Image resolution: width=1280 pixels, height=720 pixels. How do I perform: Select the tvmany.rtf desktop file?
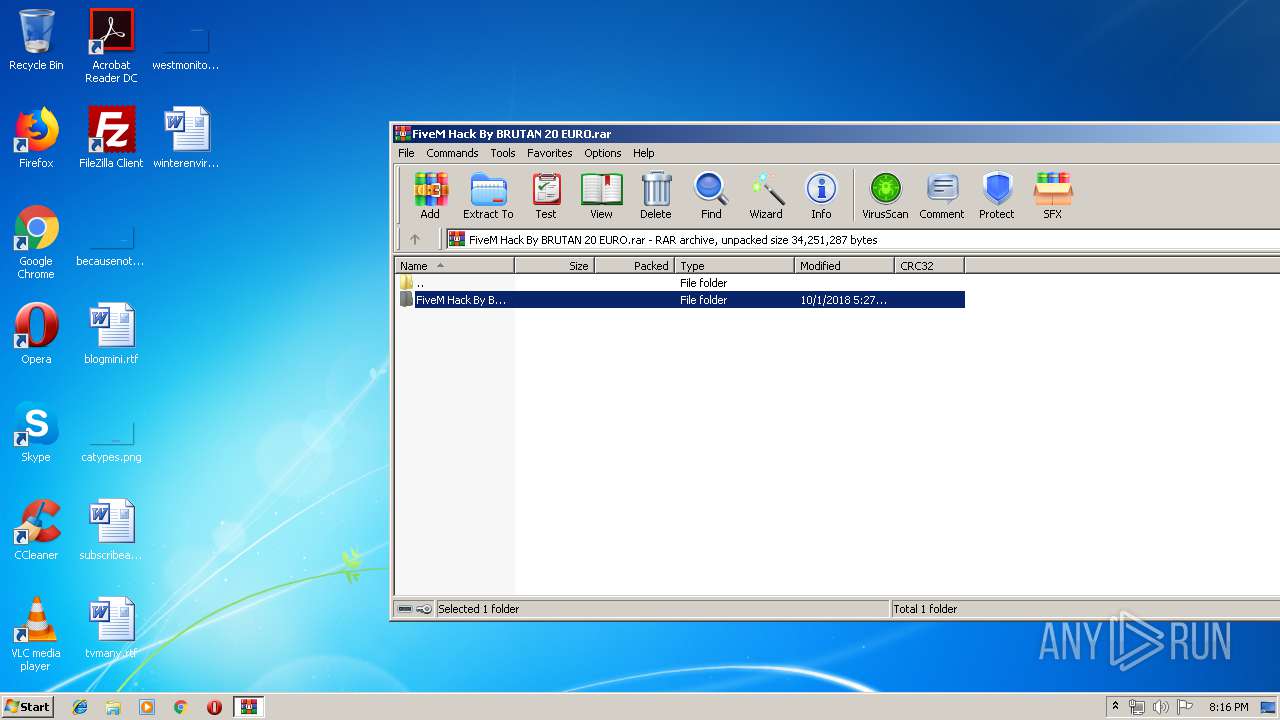[111, 628]
